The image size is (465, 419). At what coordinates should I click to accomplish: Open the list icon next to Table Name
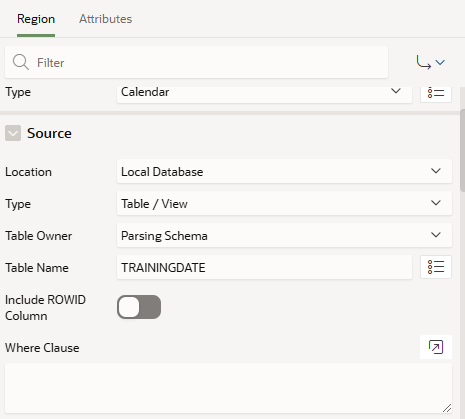pyautogui.click(x=436, y=267)
